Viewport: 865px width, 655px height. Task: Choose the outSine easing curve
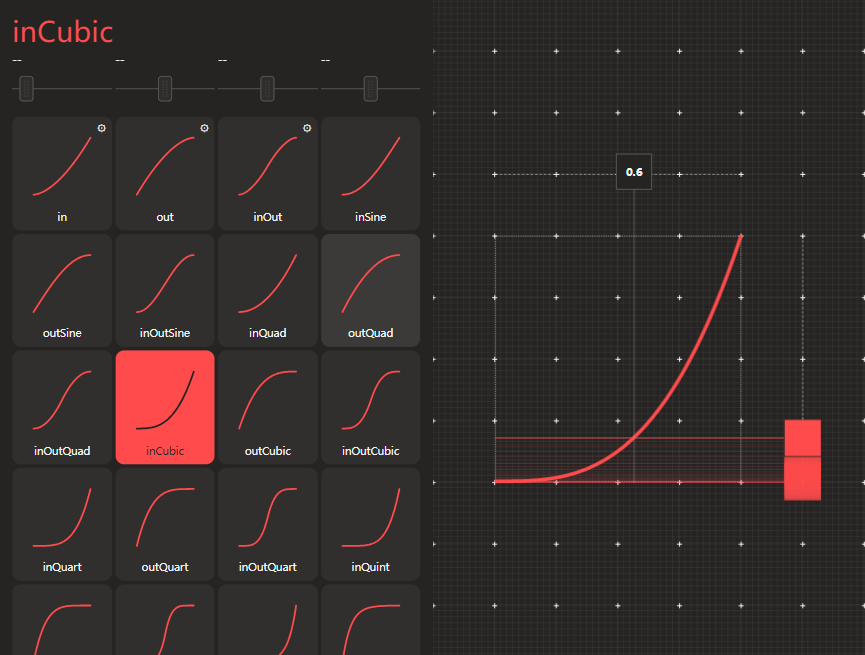(x=62, y=290)
